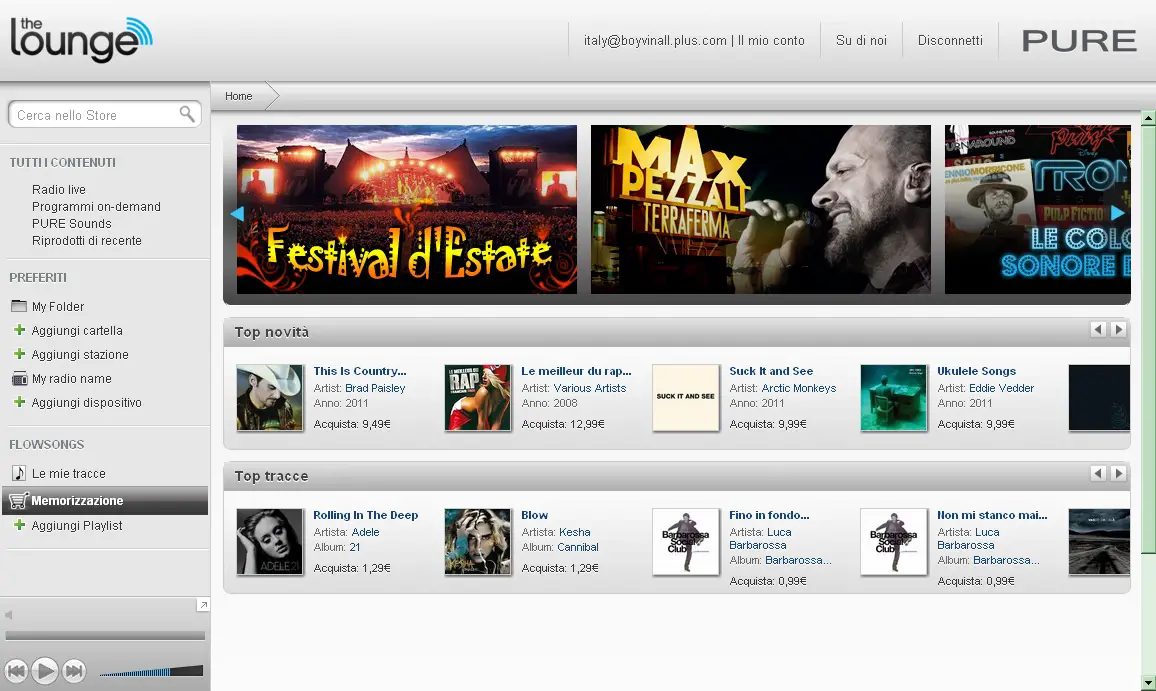The height and width of the screenshot is (691, 1156).
Task: Open Le mie tracce in the sidebar
Action: click(69, 473)
